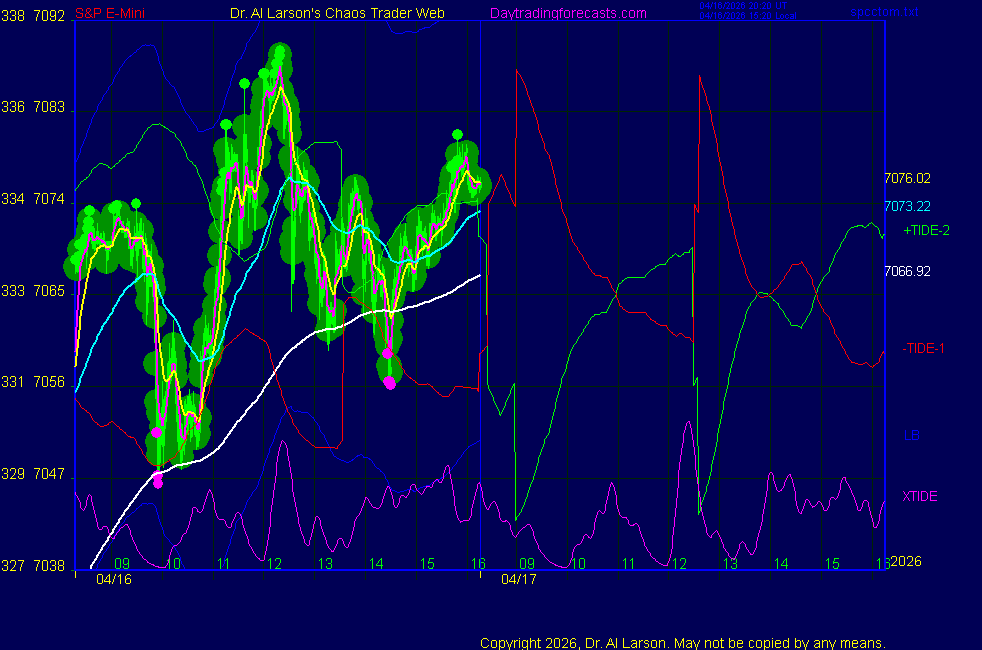982x650 pixels.
Task: Click the LB legend label
Action: pos(912,436)
